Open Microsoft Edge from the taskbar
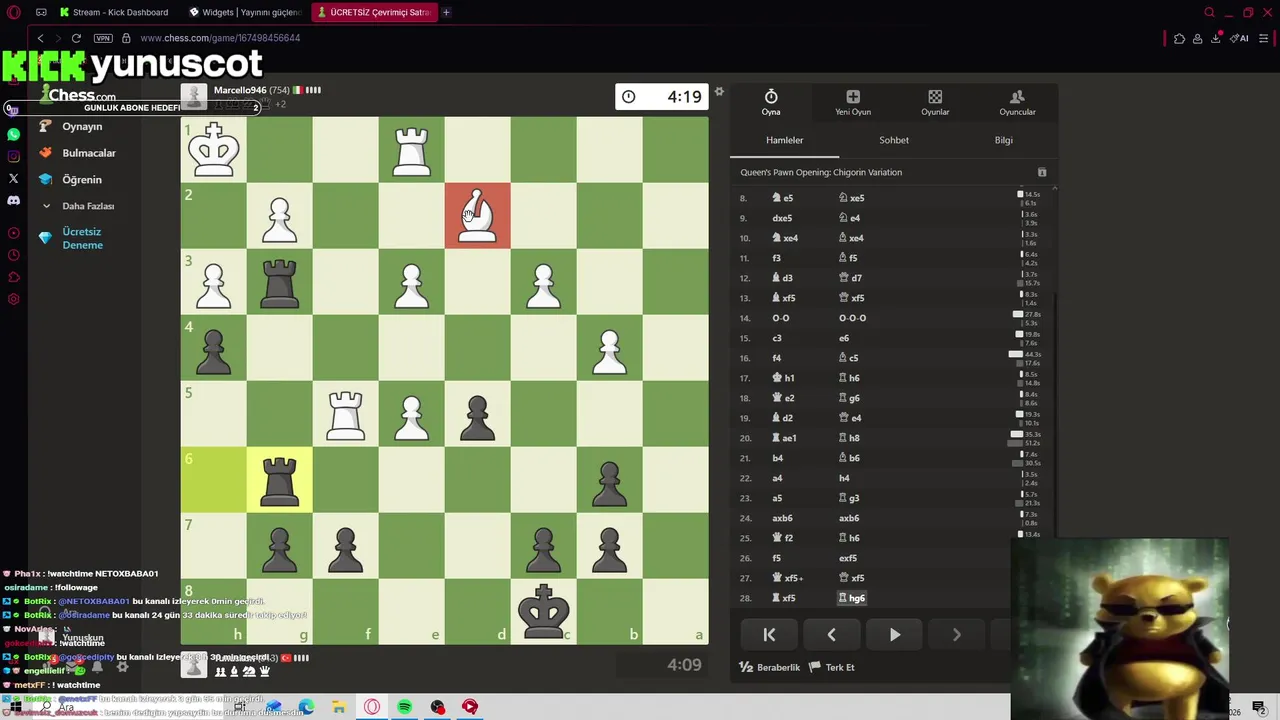The width and height of the screenshot is (1280, 720). pyautogui.click(x=306, y=707)
